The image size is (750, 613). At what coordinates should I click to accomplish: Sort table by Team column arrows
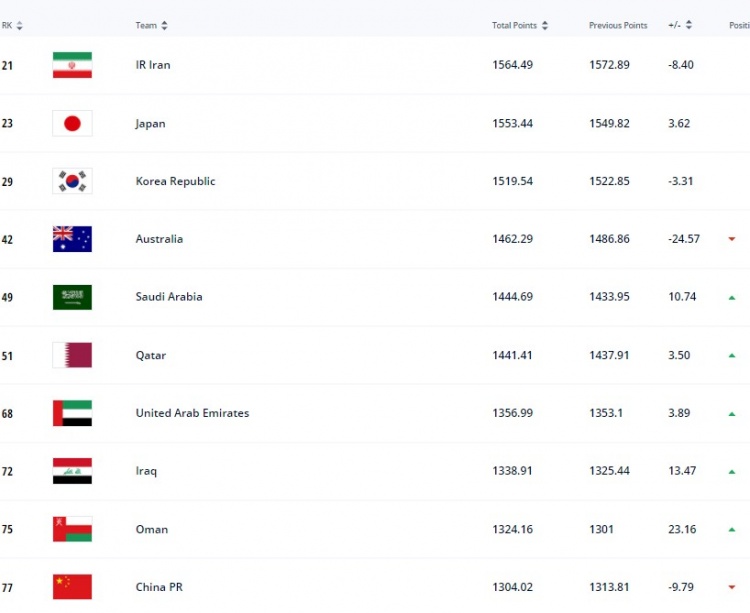[x=165, y=25]
